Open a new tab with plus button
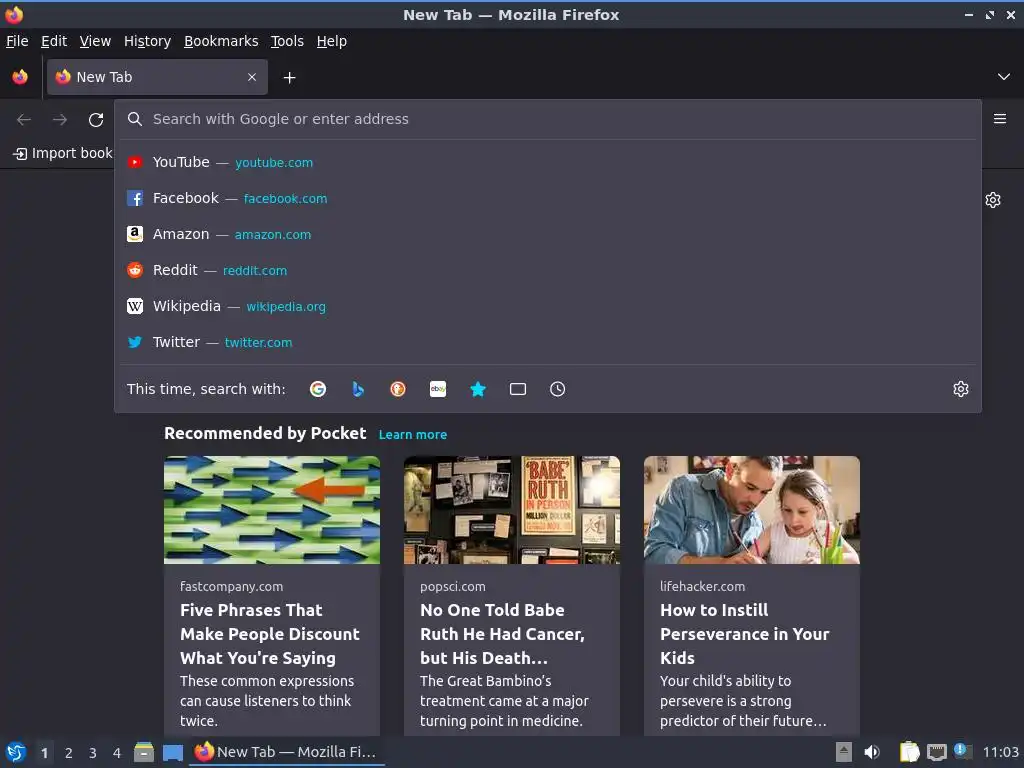This screenshot has height=768, width=1024. point(289,78)
